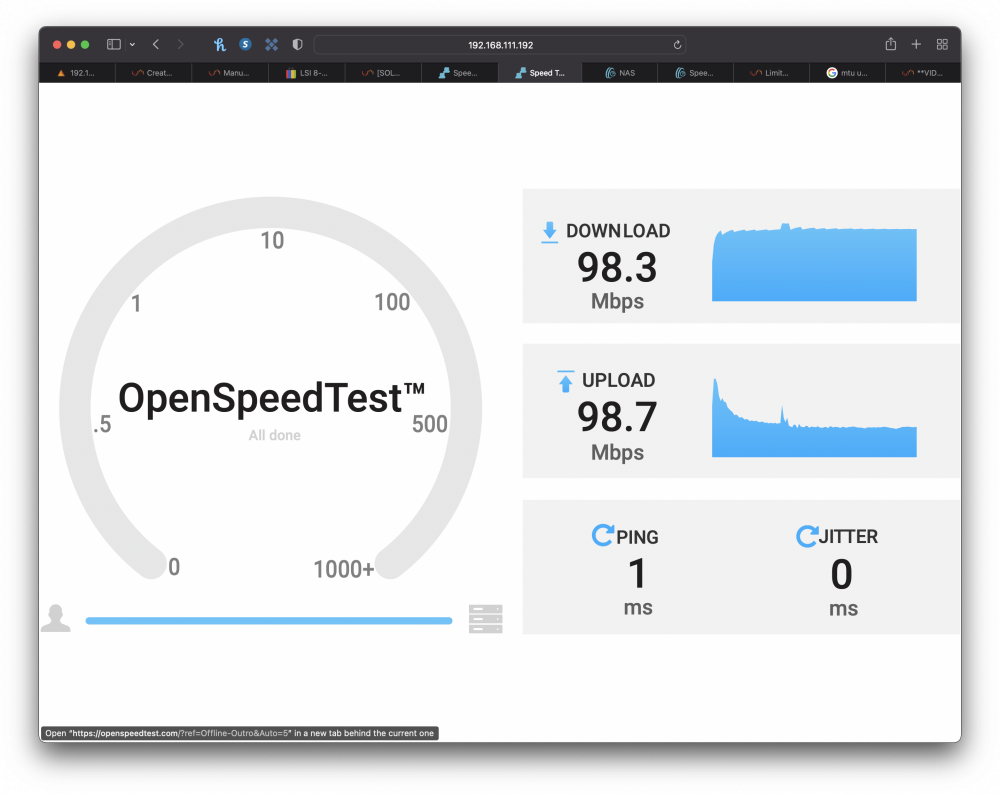Click the blue diamond-pattern extension icon

tap(272, 44)
